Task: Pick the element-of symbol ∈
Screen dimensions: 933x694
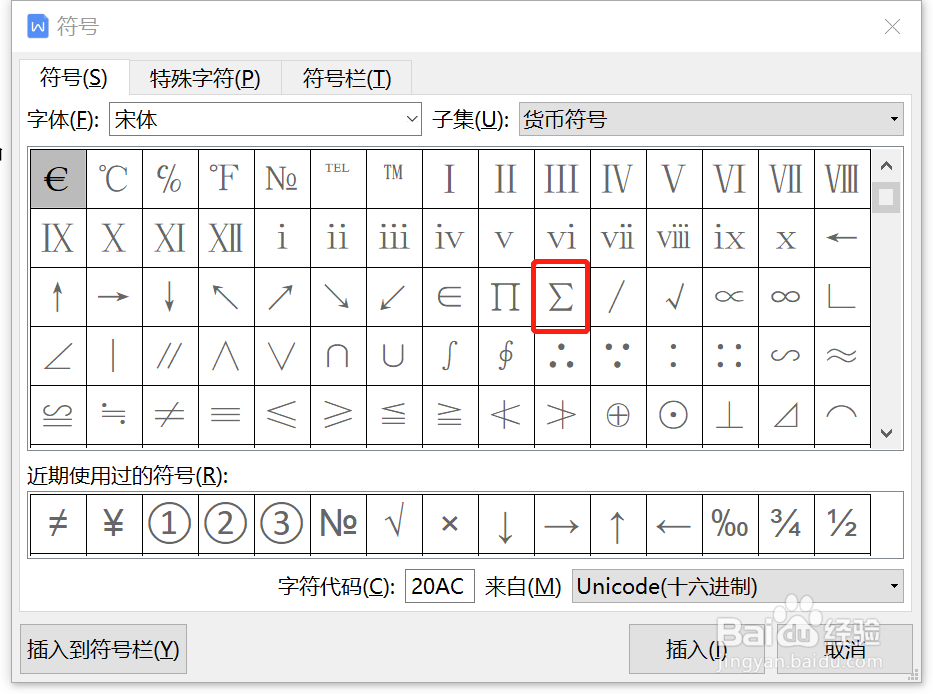Action: click(449, 296)
